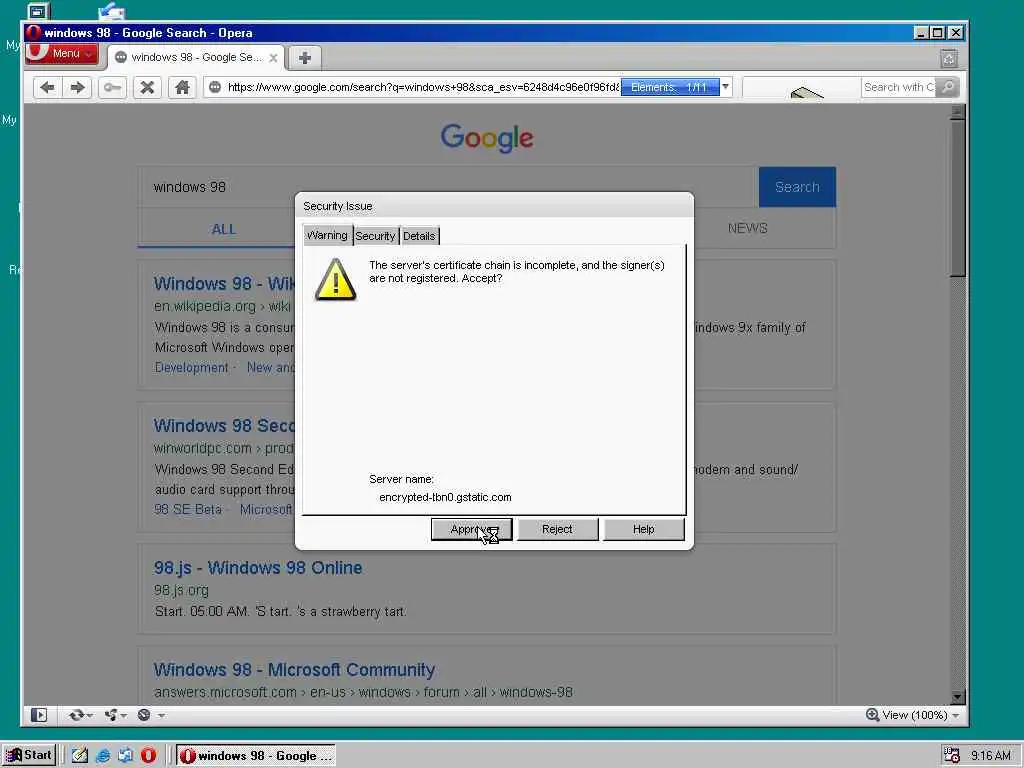Open the Windows 98 - Microsoft Community link

295,669
